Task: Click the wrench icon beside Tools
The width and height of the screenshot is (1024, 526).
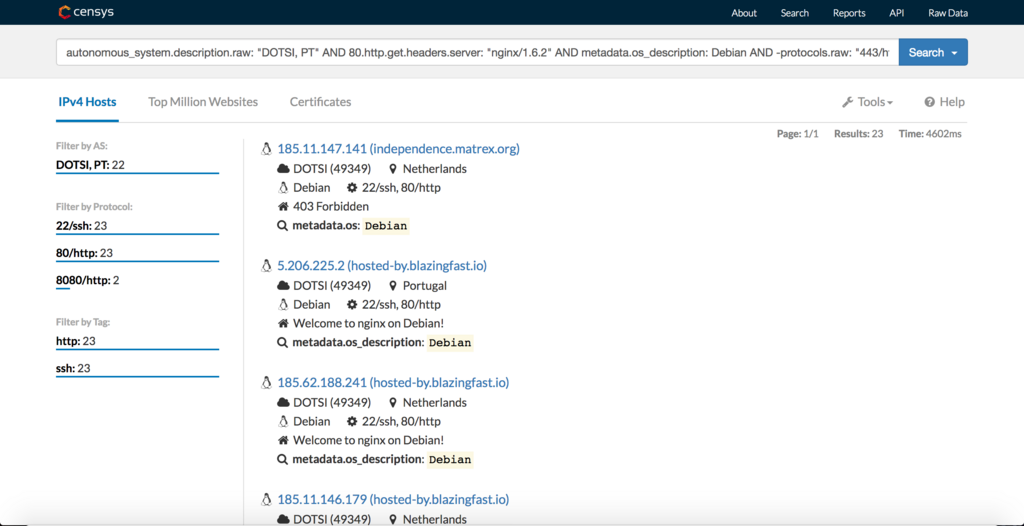Action: coord(848,102)
